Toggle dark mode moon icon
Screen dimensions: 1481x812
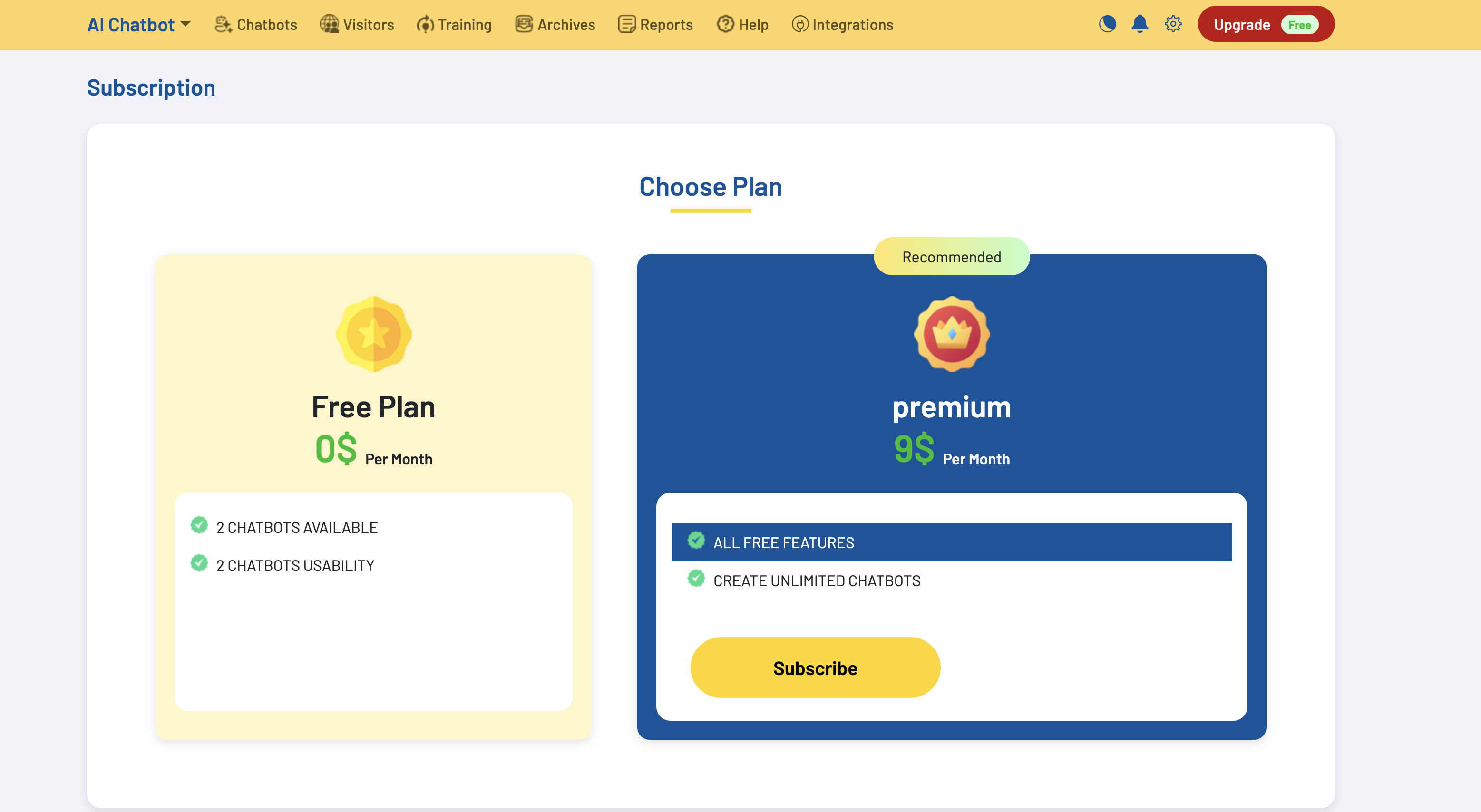tap(1107, 24)
